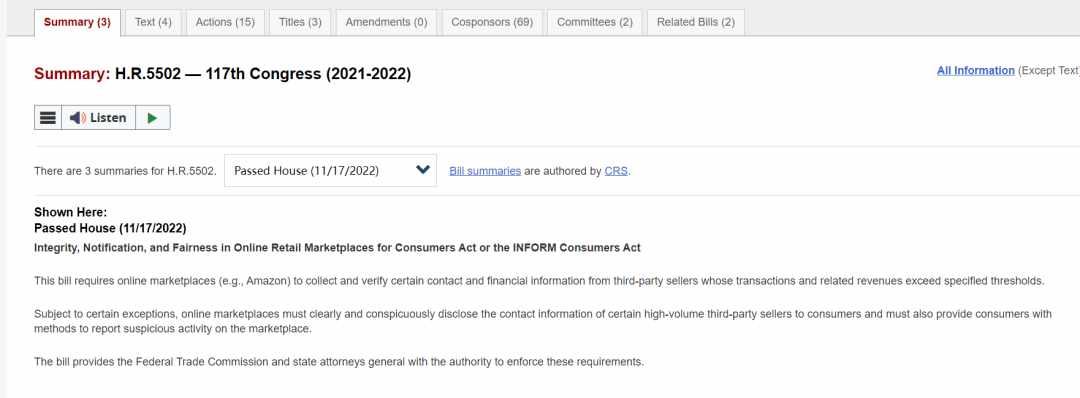Open the Related Bills (2) tab
The height and width of the screenshot is (398, 1080).
tap(696, 22)
